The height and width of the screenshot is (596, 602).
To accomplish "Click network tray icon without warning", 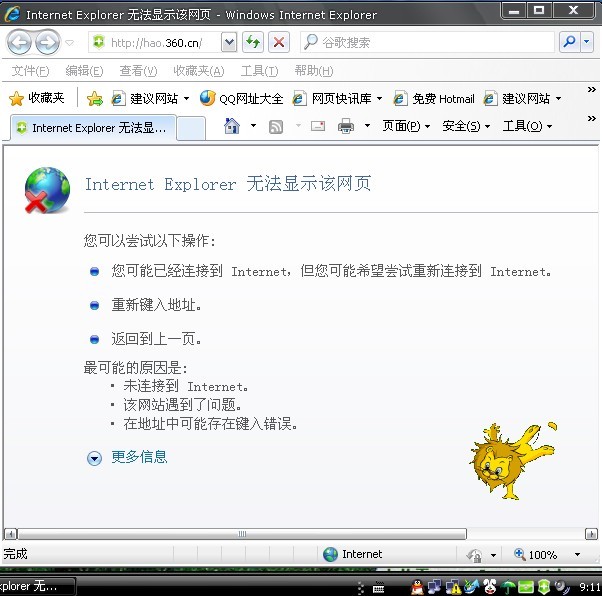I will [x=435, y=586].
